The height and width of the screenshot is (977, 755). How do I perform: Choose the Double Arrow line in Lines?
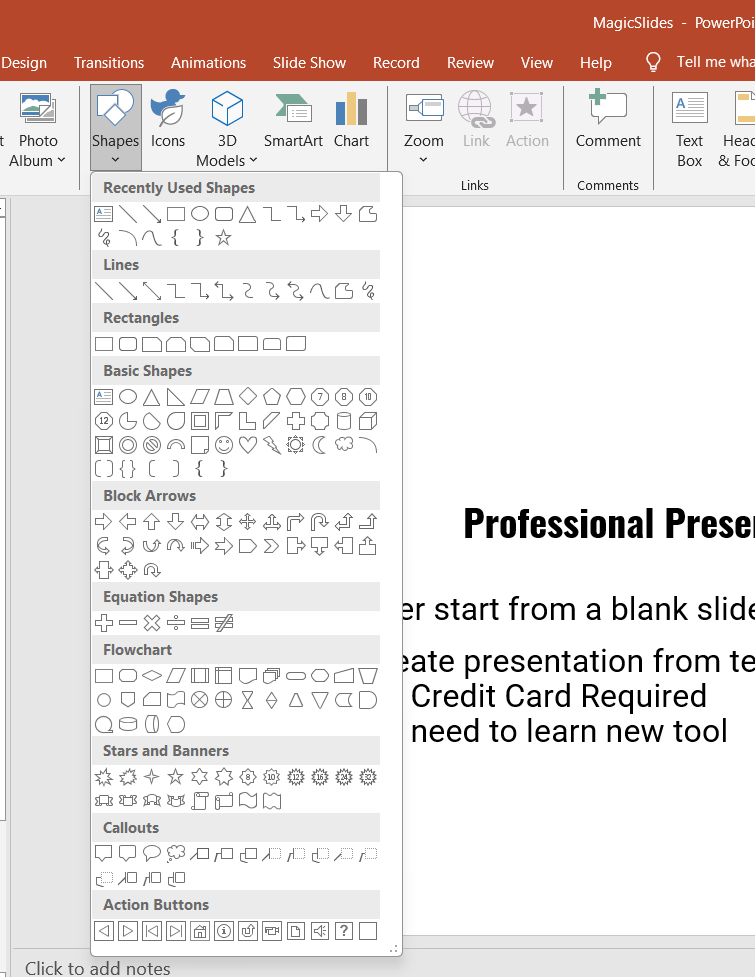click(151, 291)
